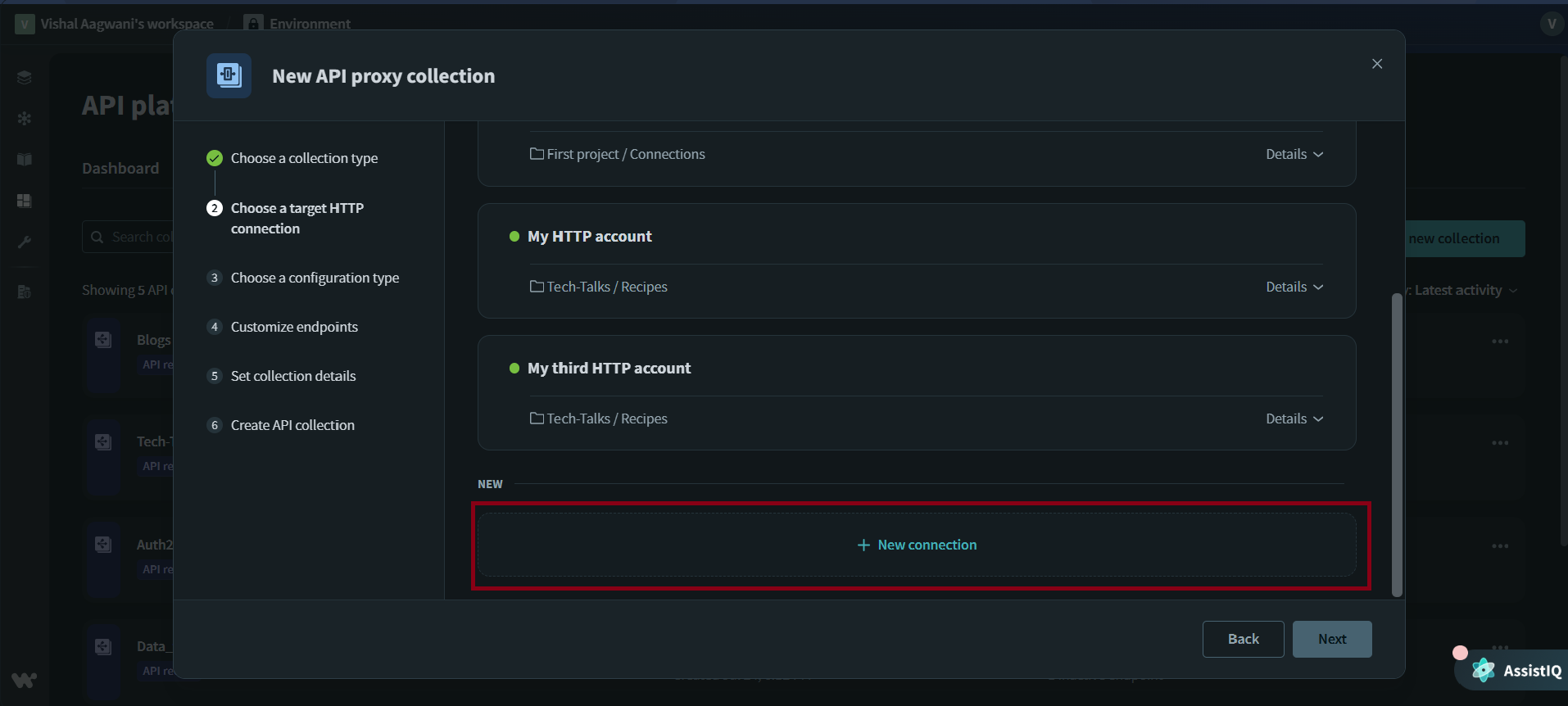Click the Next button

pyautogui.click(x=1331, y=639)
